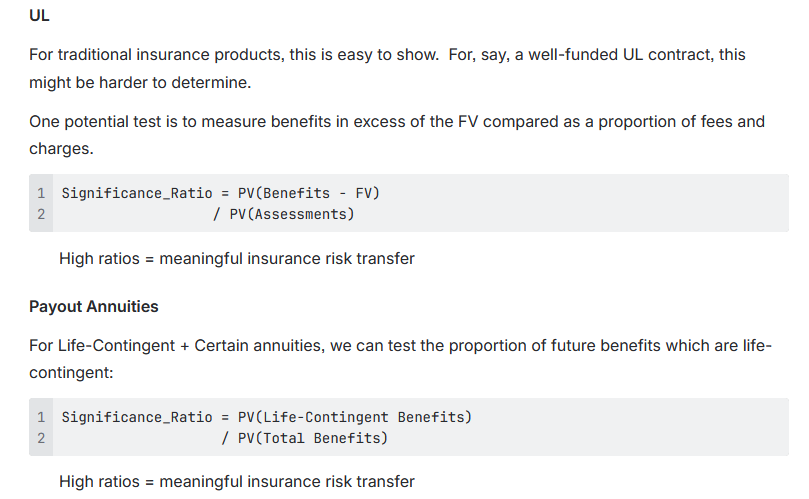Screen dimensions: 809x499
Task: Click the "High ratios" note under annuities formula
Action: point(236,482)
